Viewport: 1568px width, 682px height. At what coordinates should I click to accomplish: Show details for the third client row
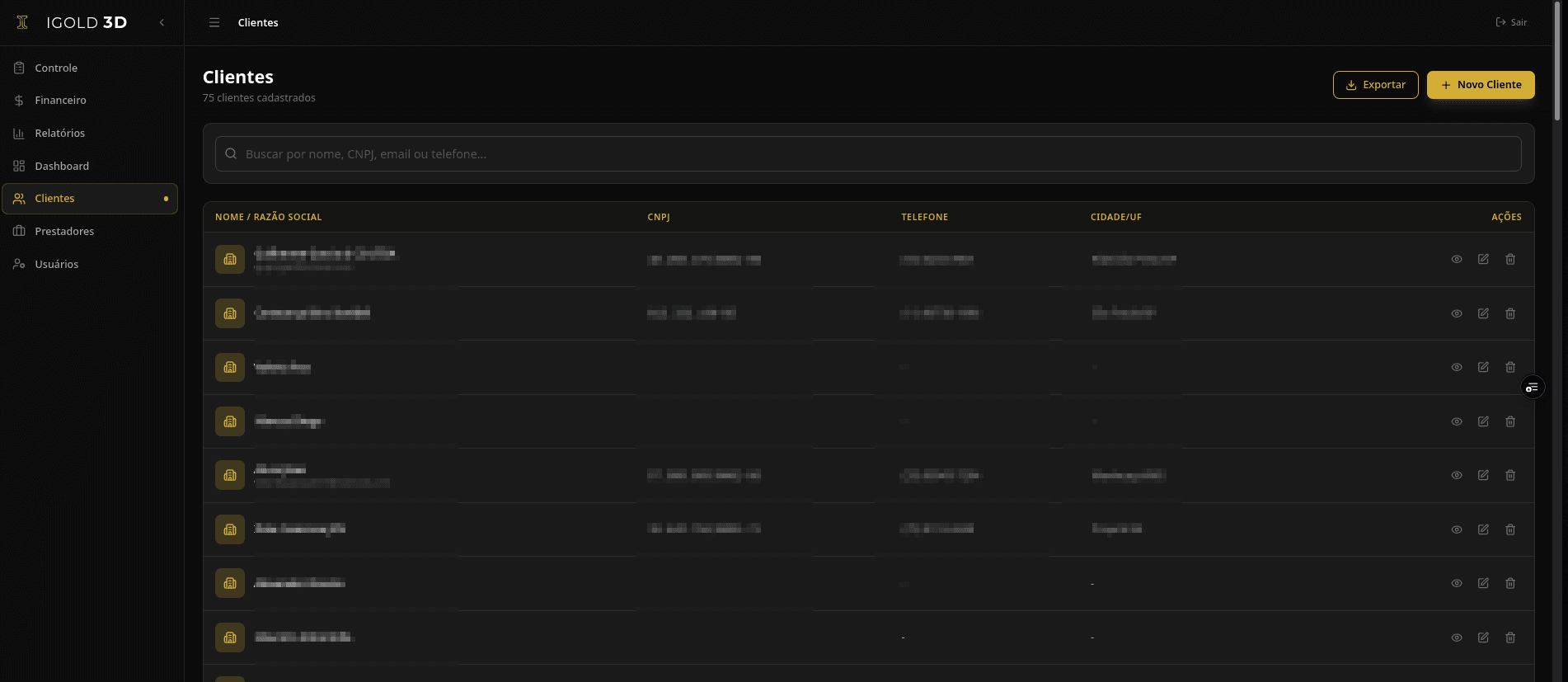[1457, 367]
